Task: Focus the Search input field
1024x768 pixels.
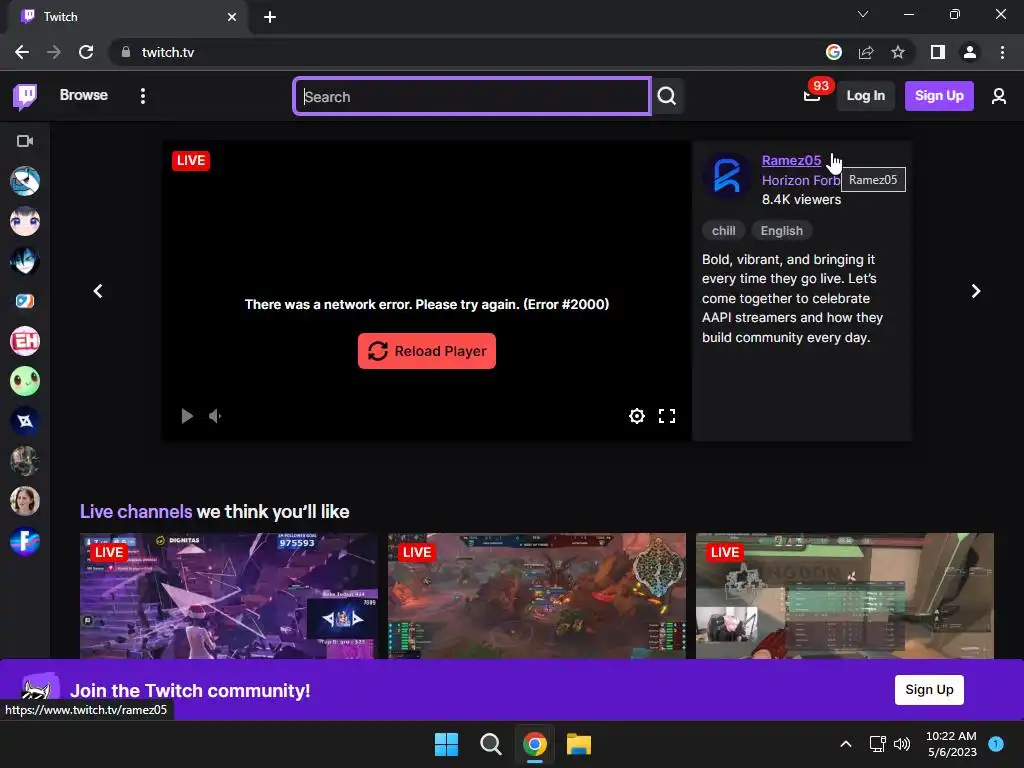Action: click(472, 97)
